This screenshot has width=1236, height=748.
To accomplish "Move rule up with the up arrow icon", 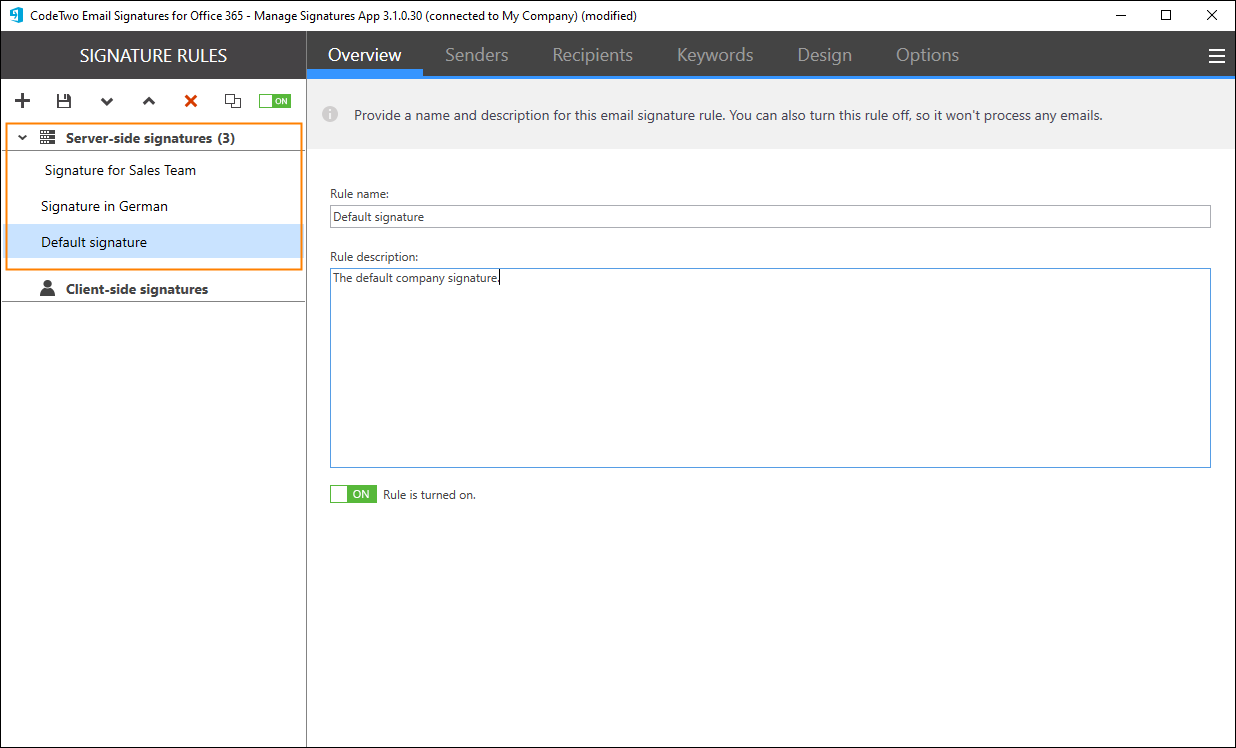I will [x=149, y=101].
